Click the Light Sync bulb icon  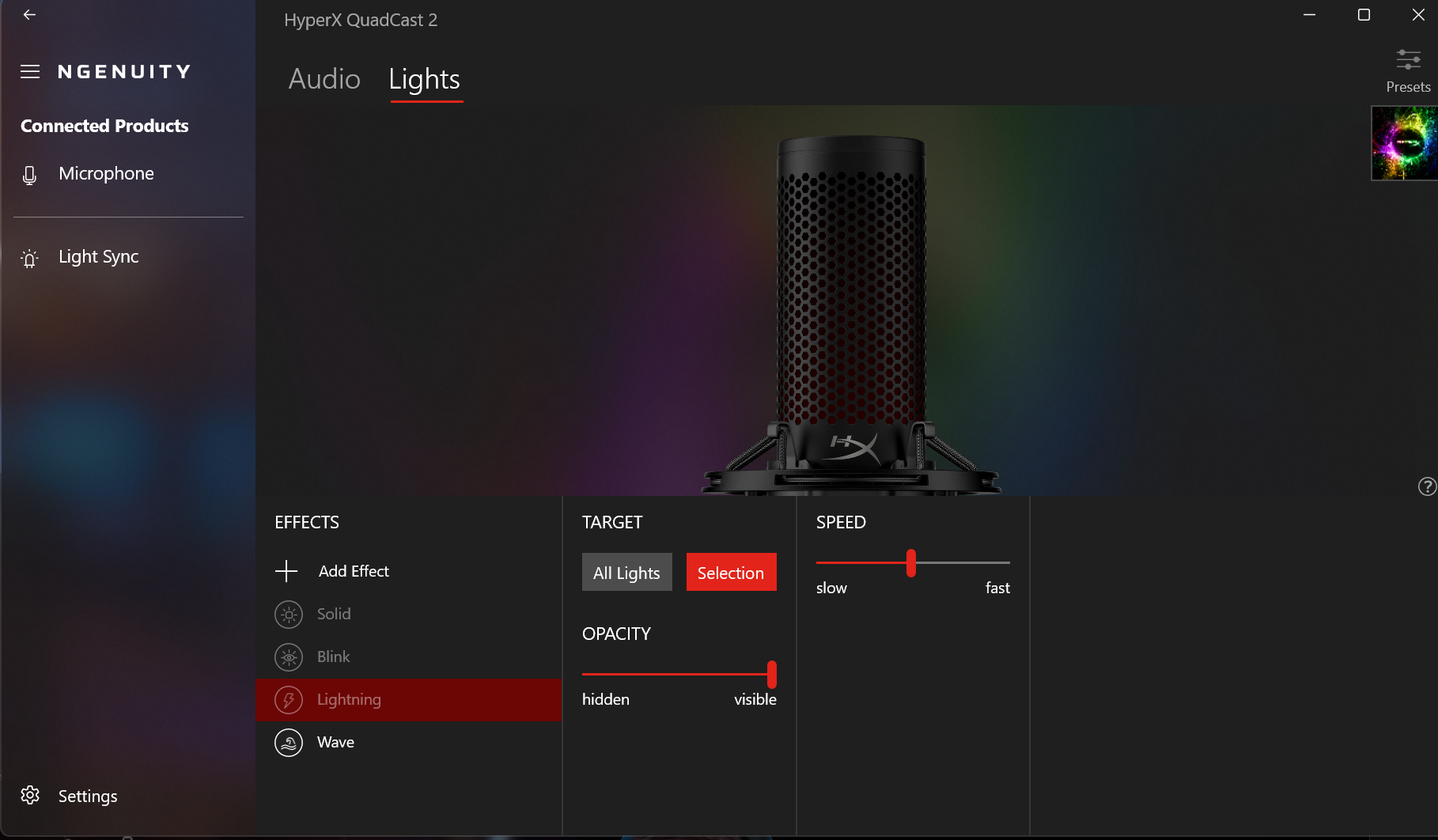[x=29, y=258]
